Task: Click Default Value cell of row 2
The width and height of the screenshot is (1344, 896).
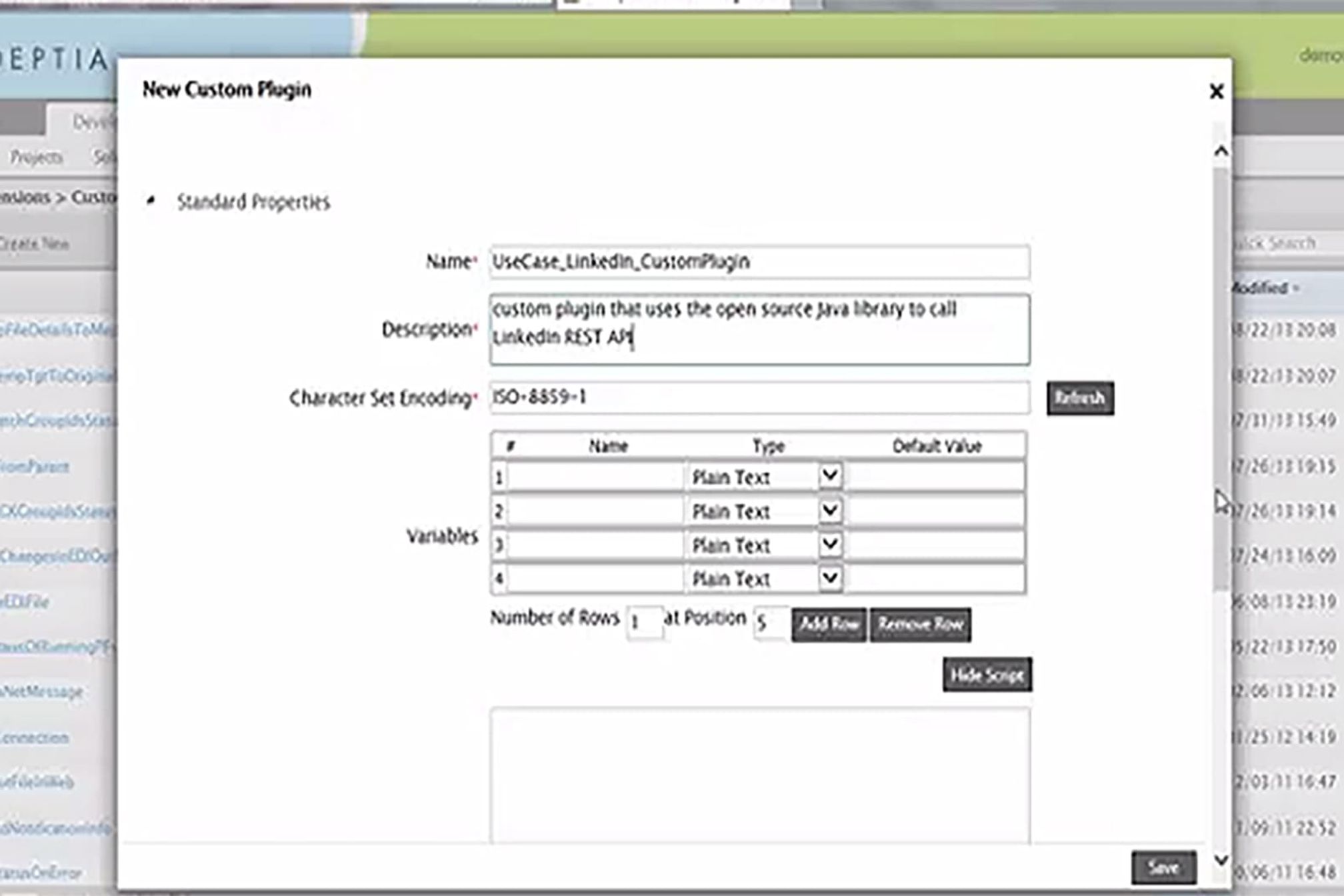Action: tap(935, 511)
